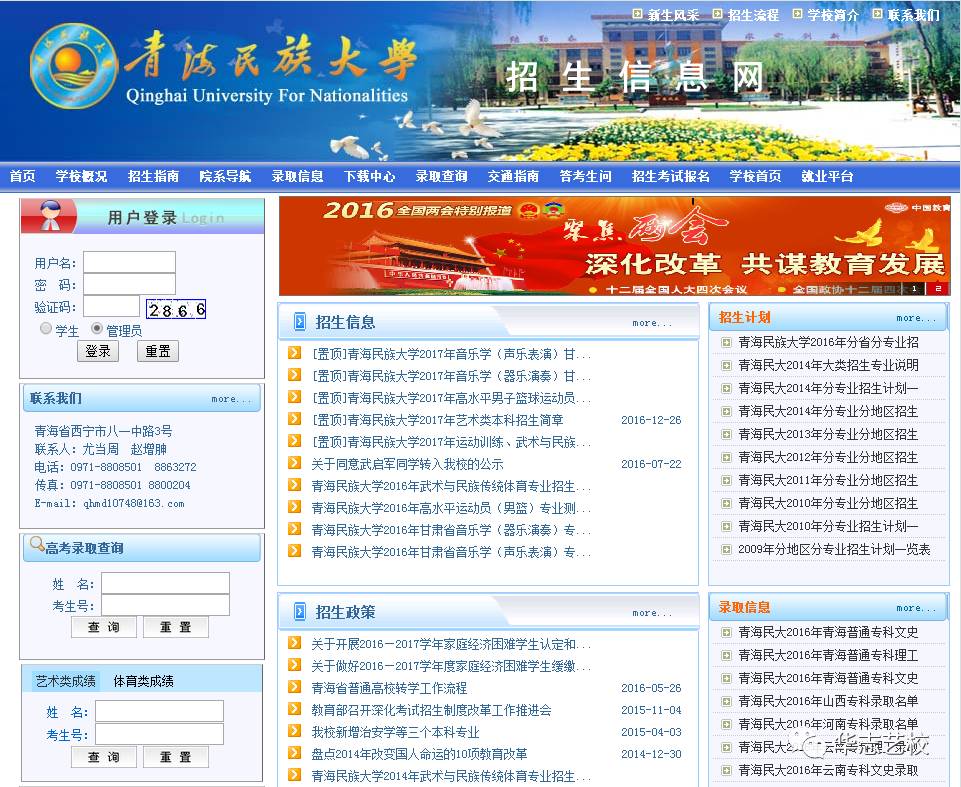Screen dimensions: 961x787
Task: Open more link in 招生信息 section
Action: tap(653, 323)
